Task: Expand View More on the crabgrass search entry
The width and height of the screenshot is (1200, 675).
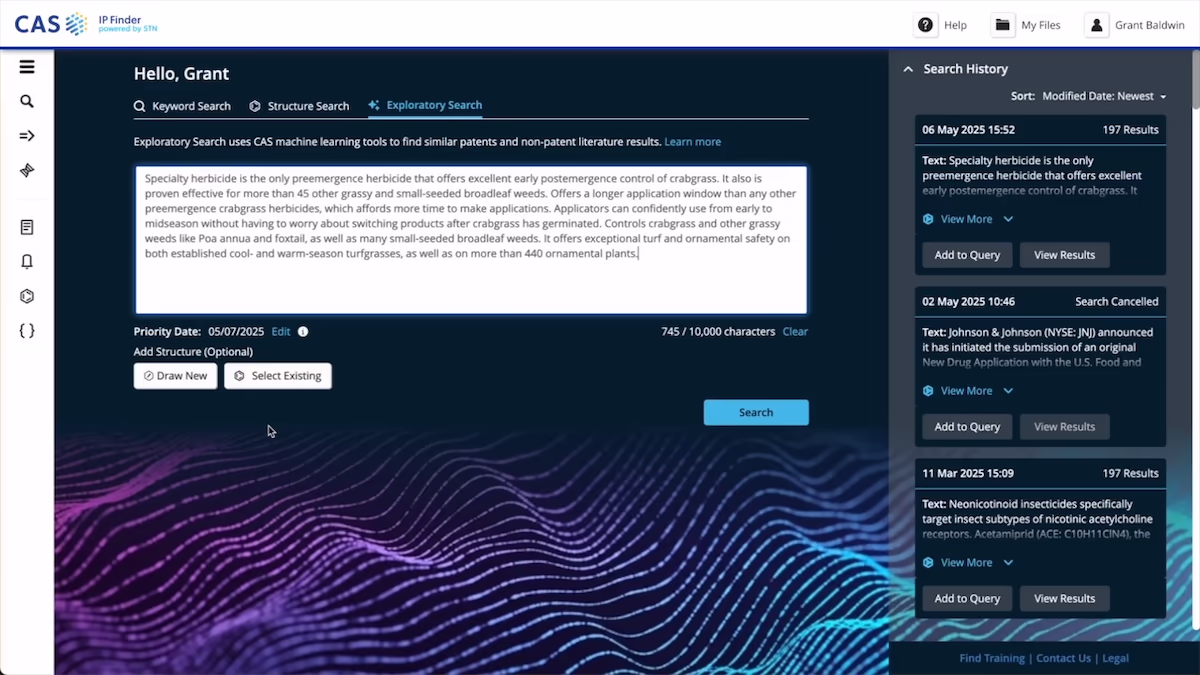Action: [x=967, y=218]
